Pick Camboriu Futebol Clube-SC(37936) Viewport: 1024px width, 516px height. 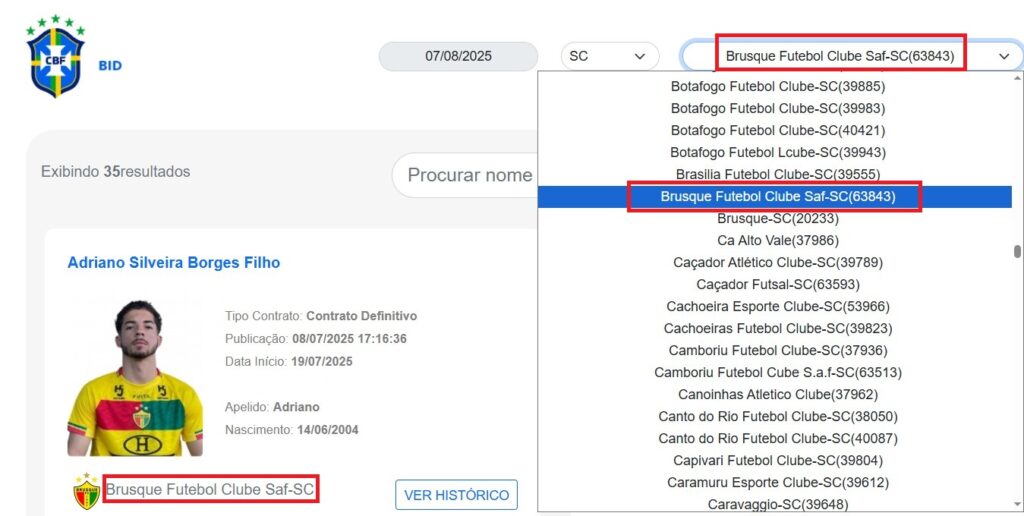(778, 350)
